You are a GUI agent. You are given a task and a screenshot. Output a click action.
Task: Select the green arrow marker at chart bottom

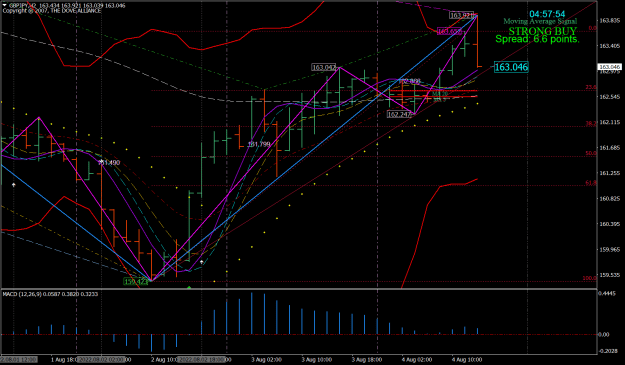click(x=189, y=287)
